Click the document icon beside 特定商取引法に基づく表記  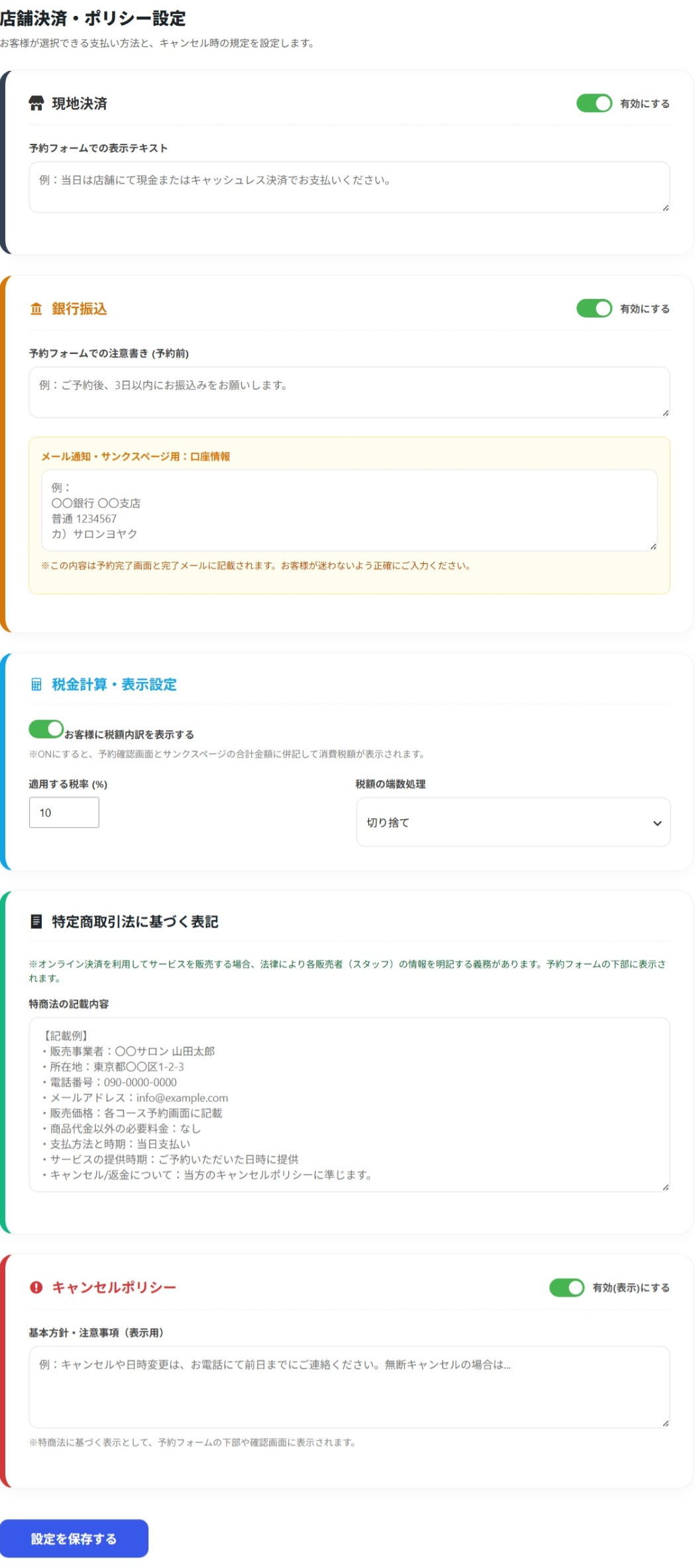pyautogui.click(x=36, y=922)
